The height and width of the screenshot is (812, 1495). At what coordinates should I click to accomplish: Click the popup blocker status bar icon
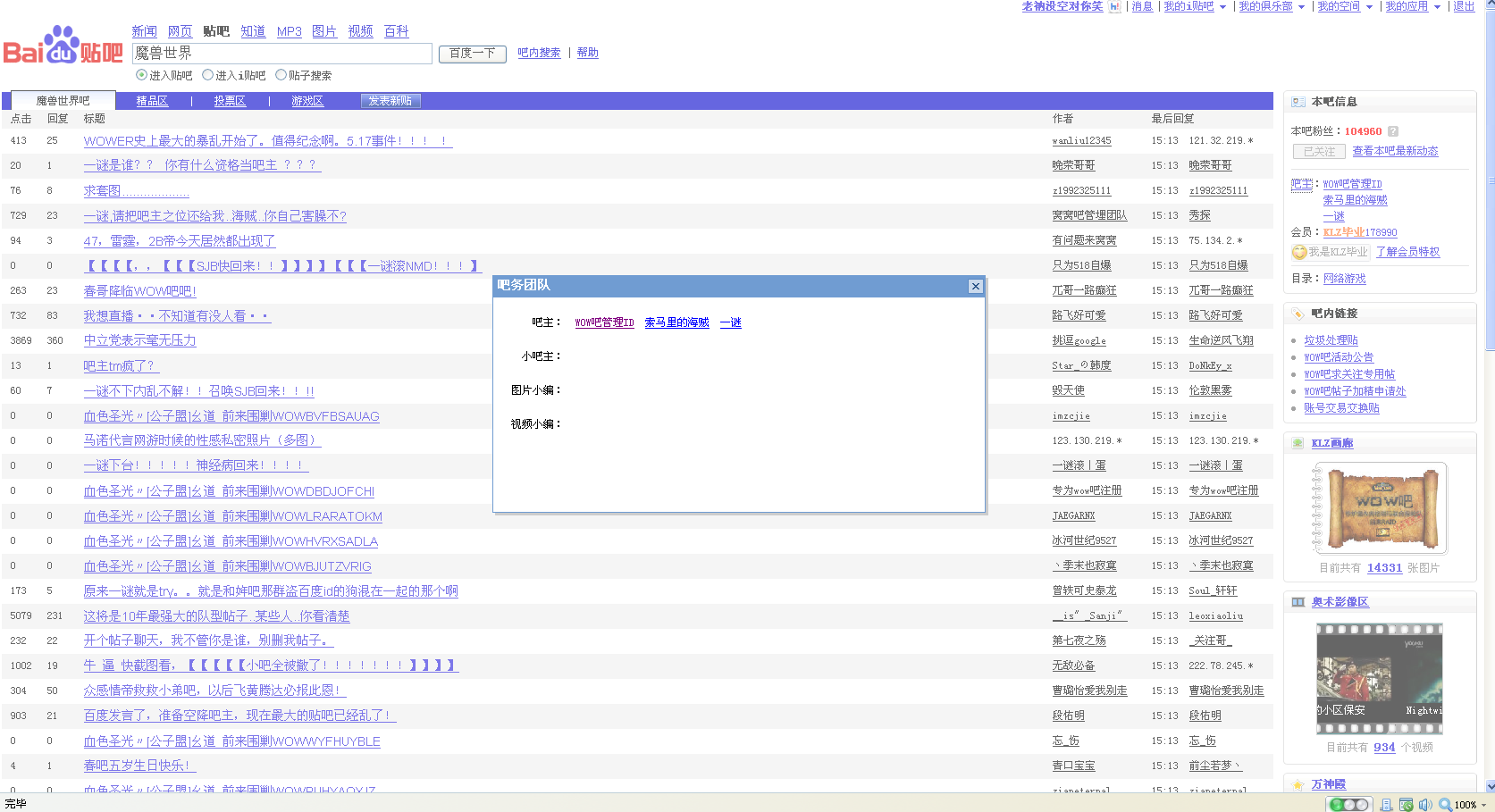pos(1406,805)
